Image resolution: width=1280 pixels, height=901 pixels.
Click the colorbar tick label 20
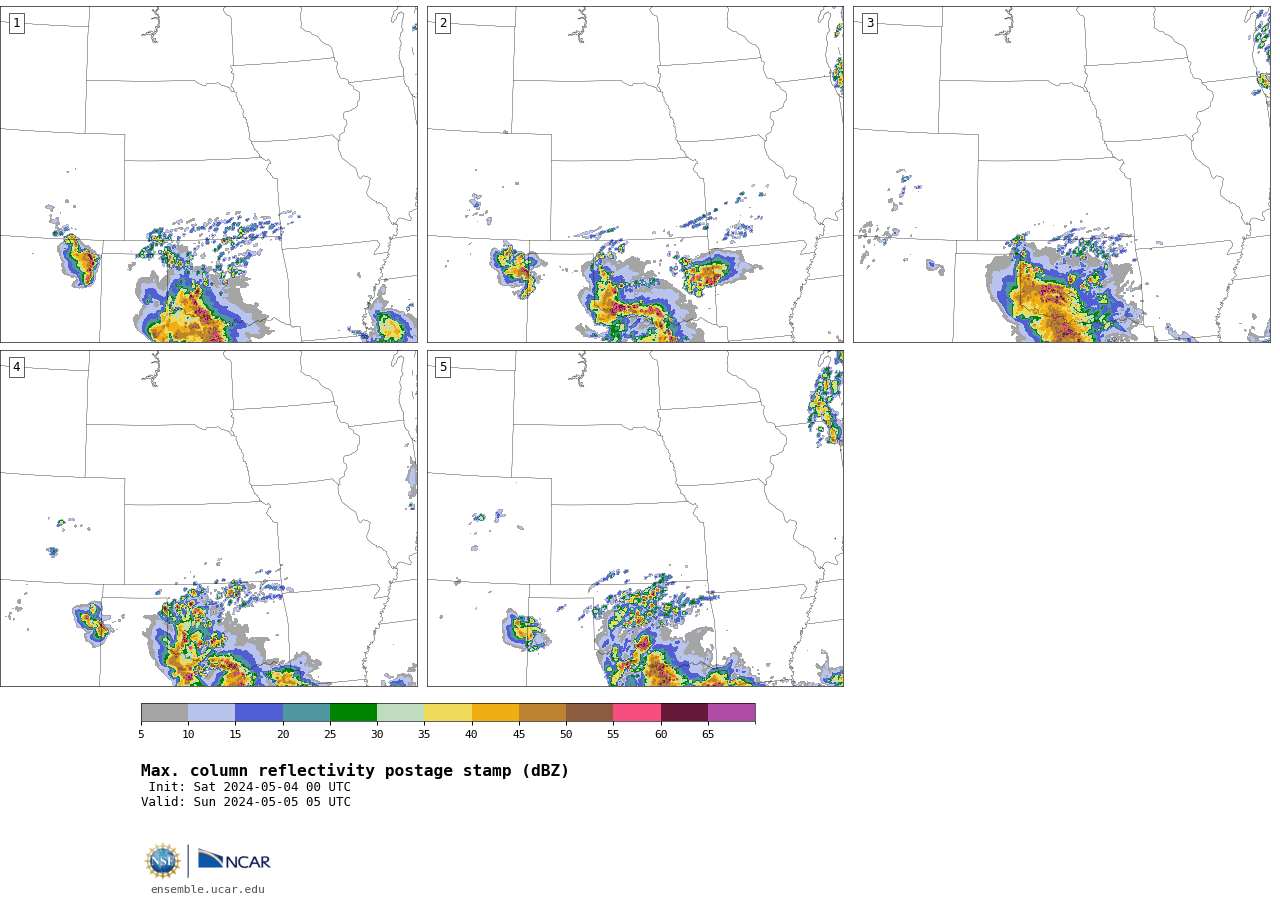(x=283, y=735)
